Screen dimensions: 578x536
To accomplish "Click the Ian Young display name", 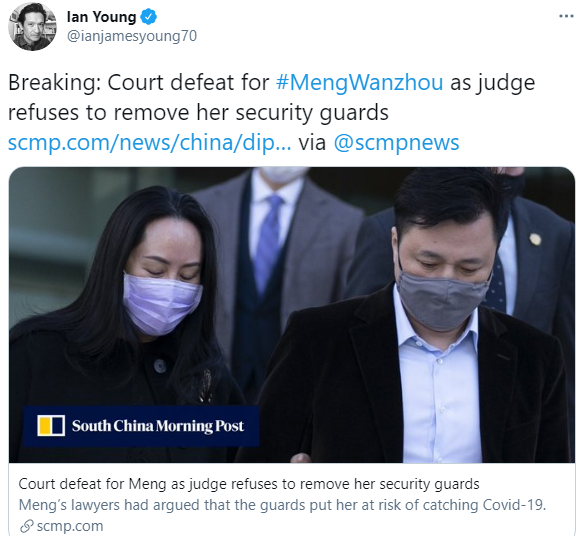I will (x=101, y=17).
